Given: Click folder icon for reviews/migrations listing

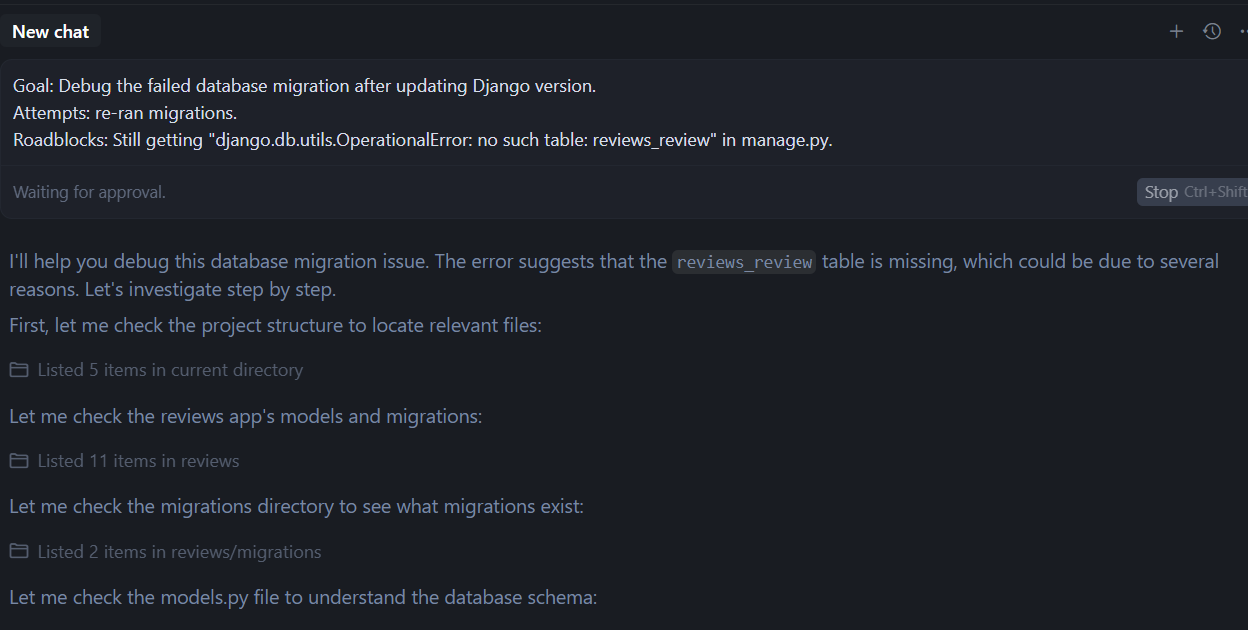Looking at the screenshot, I should tap(19, 552).
